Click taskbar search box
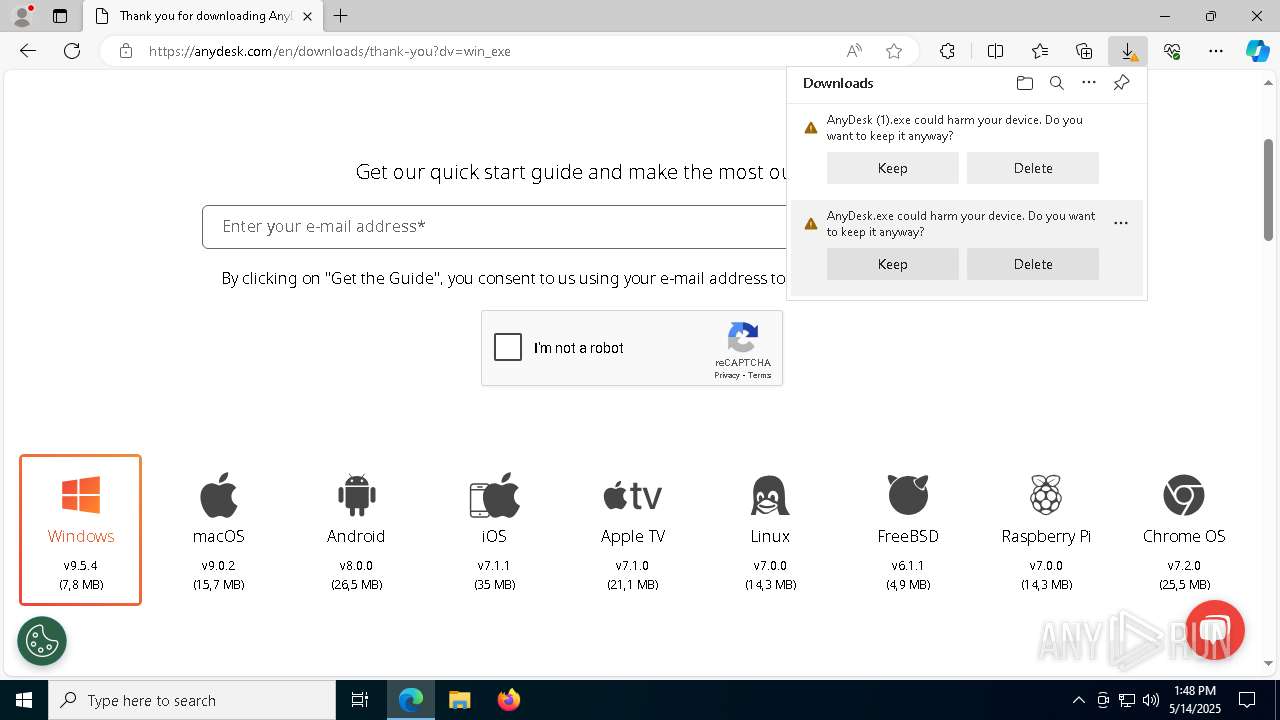Image resolution: width=1280 pixels, height=720 pixels. click(192, 700)
